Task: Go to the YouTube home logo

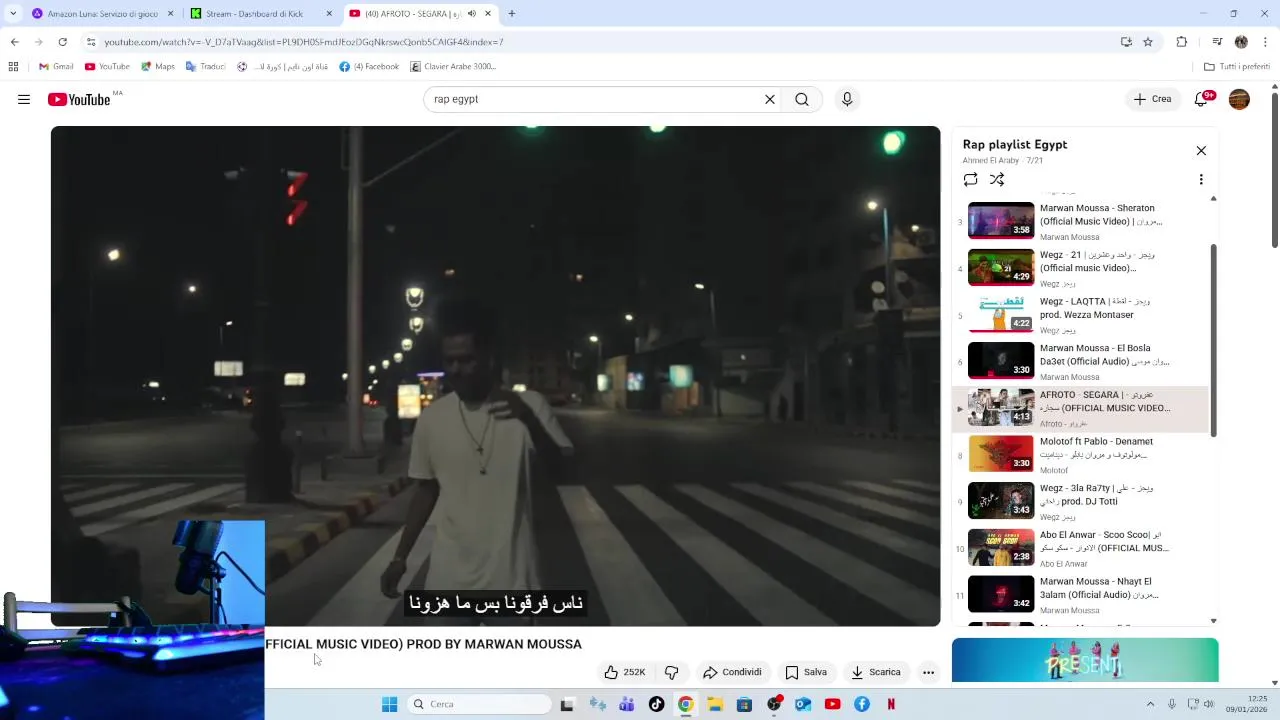Action: (x=79, y=99)
